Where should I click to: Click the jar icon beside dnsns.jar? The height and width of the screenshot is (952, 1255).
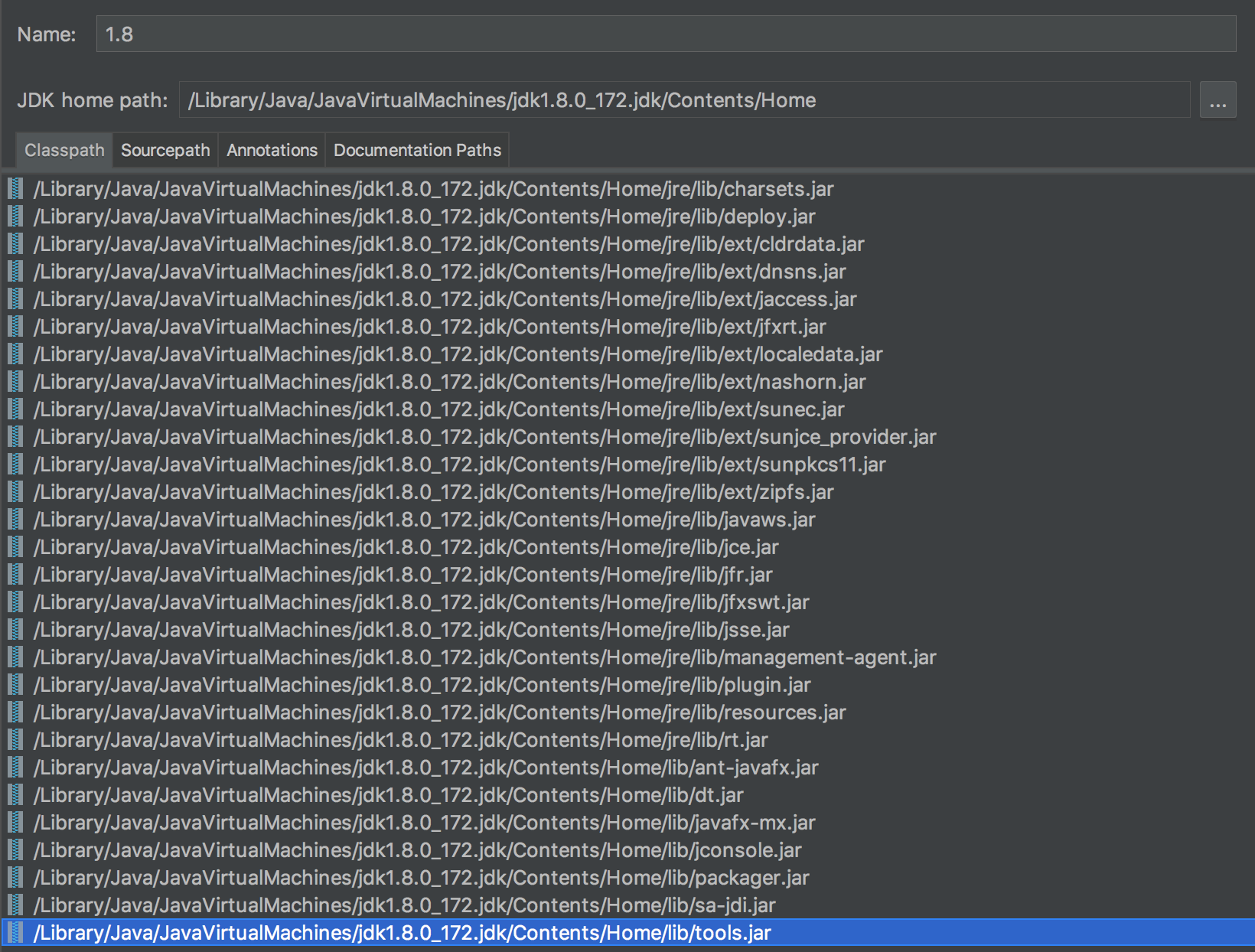click(x=15, y=271)
